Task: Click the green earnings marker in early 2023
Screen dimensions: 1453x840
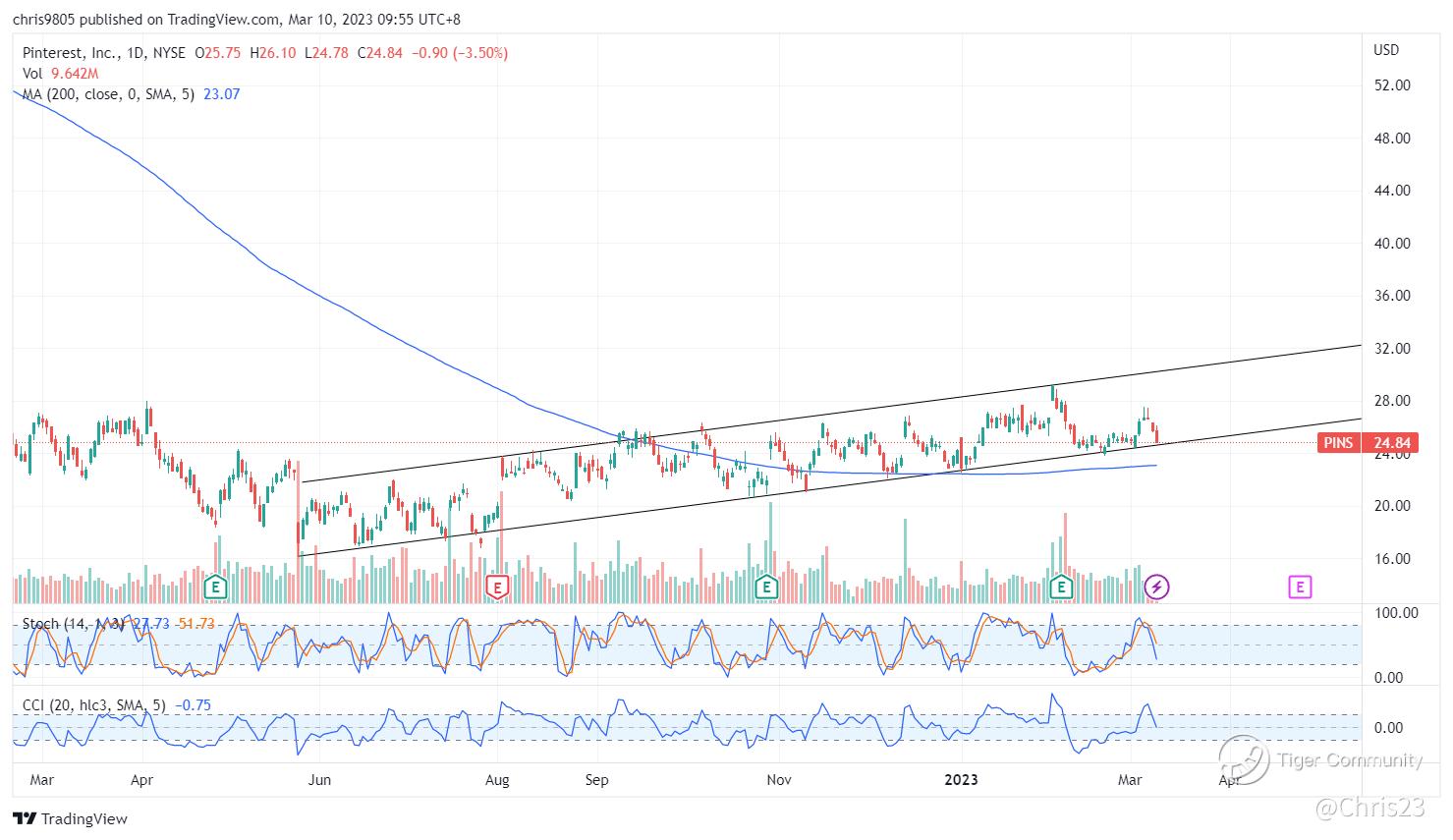Action: 1060,588
